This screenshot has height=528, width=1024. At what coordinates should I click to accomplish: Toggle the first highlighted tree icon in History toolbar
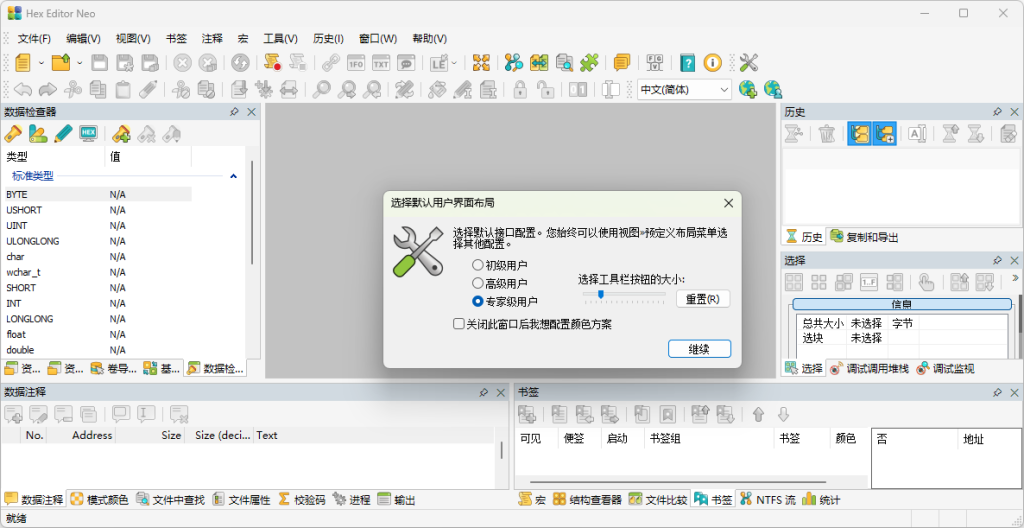[x=859, y=134]
